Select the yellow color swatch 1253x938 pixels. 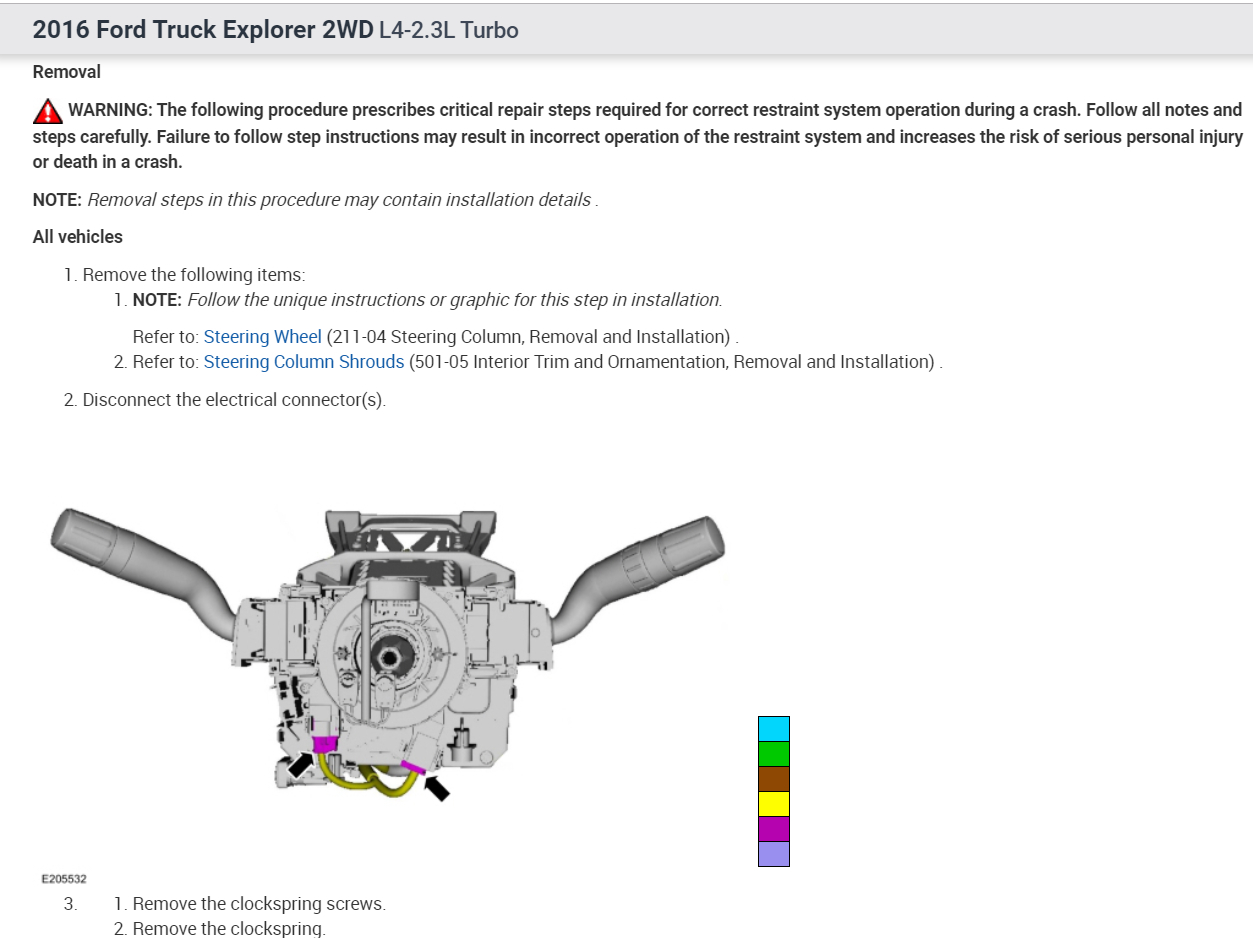click(774, 804)
